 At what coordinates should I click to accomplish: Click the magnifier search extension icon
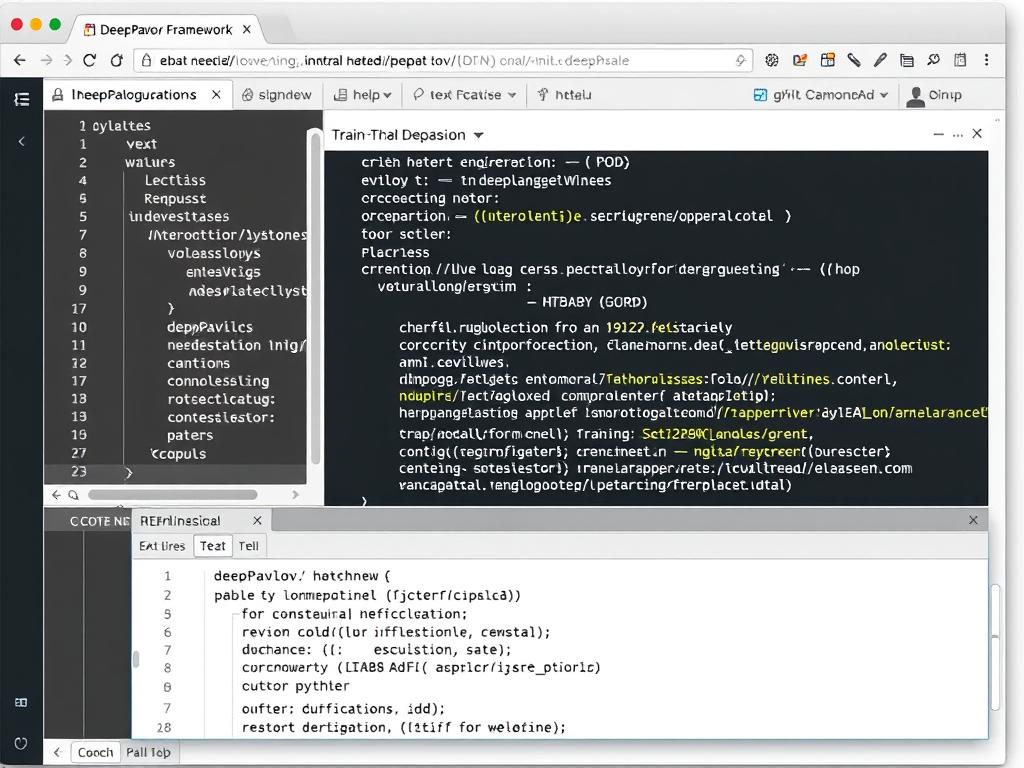point(933,61)
